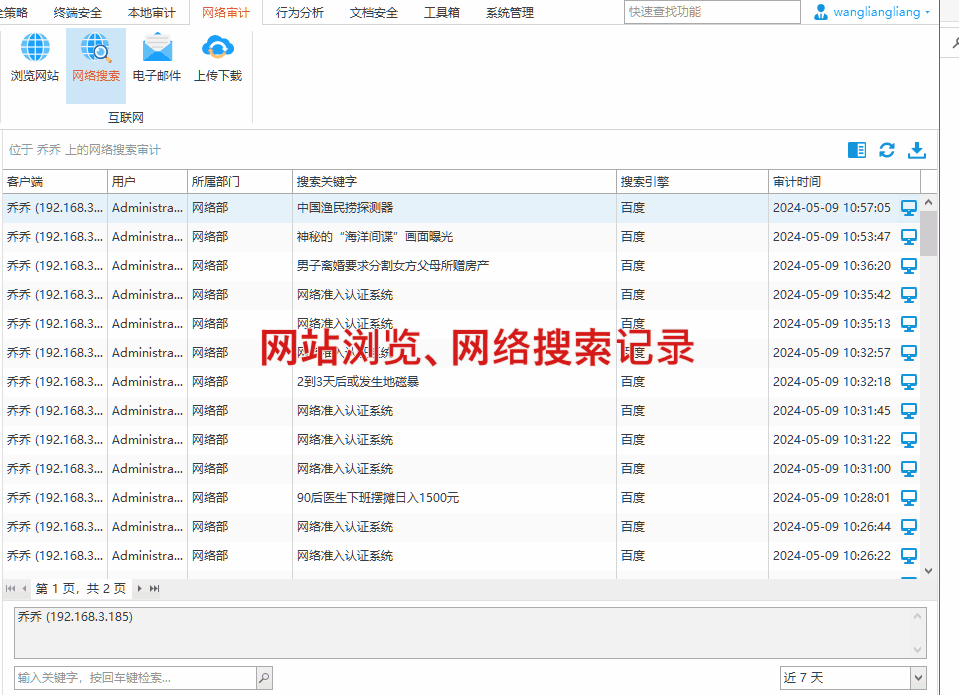Select the 网络搜索 ribbon icon
The image size is (959, 695).
point(96,58)
